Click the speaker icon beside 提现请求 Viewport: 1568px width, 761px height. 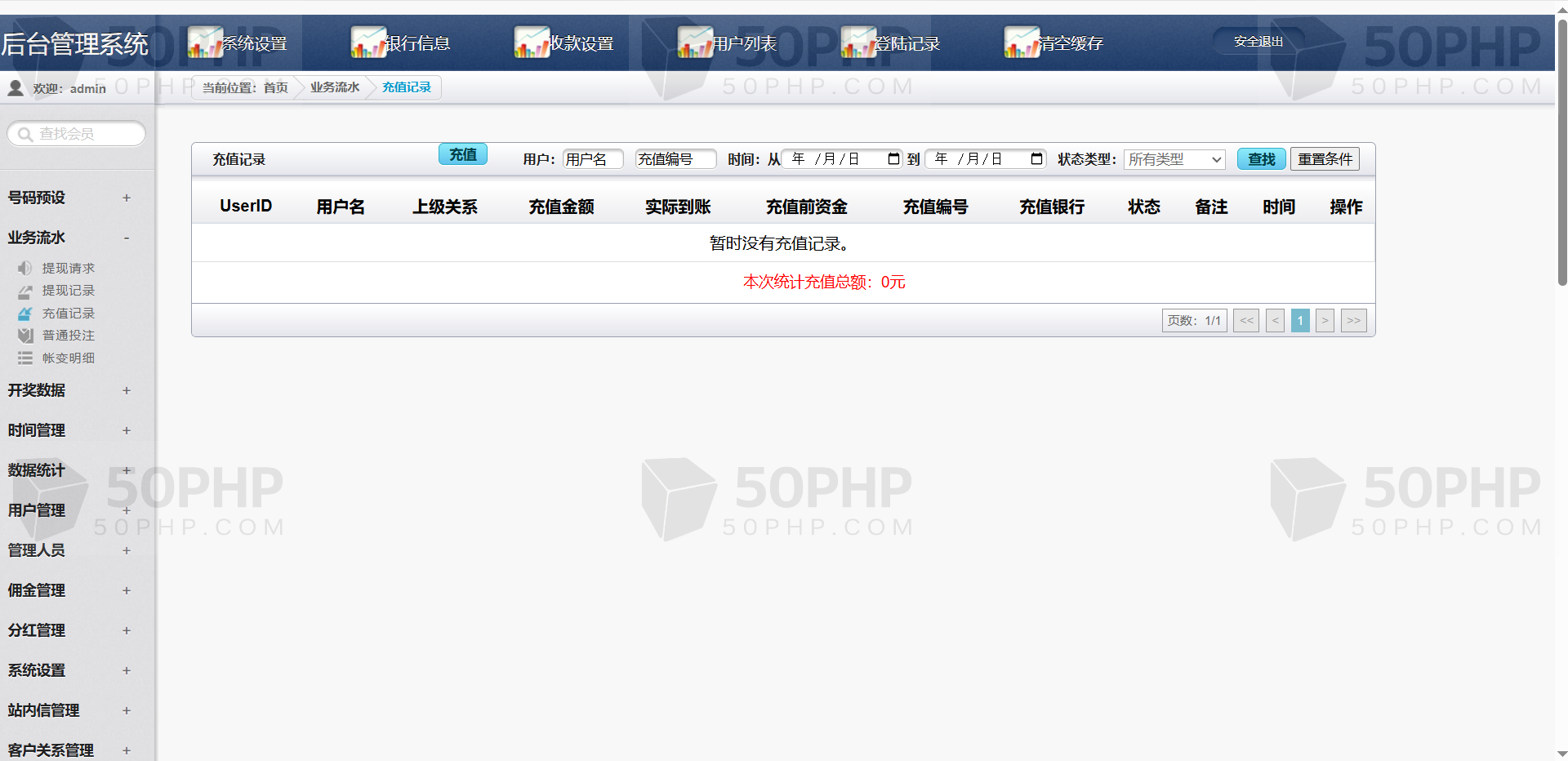(25, 268)
